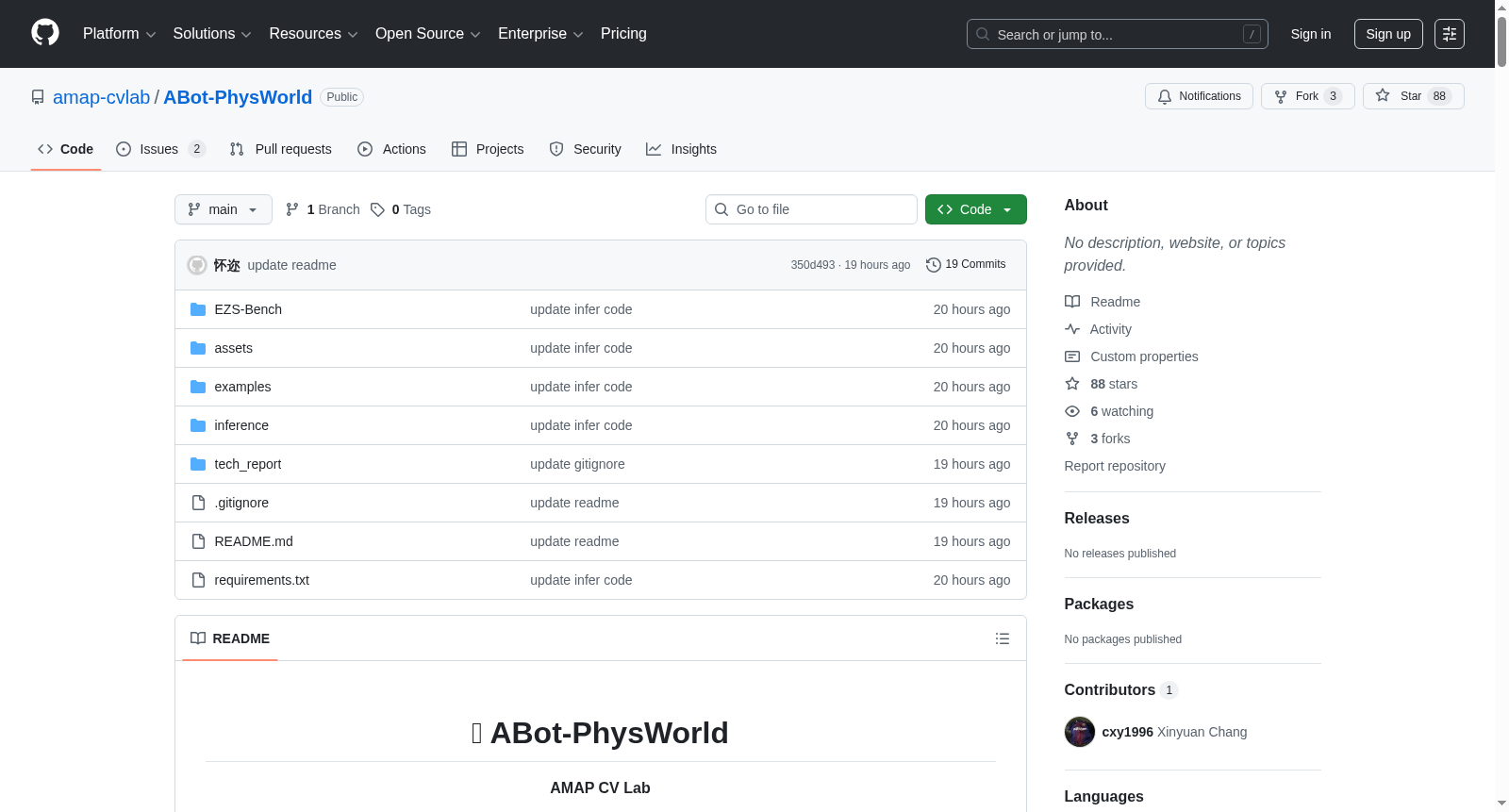Select the README tab heading
This screenshot has height=812, width=1509.
(230, 638)
